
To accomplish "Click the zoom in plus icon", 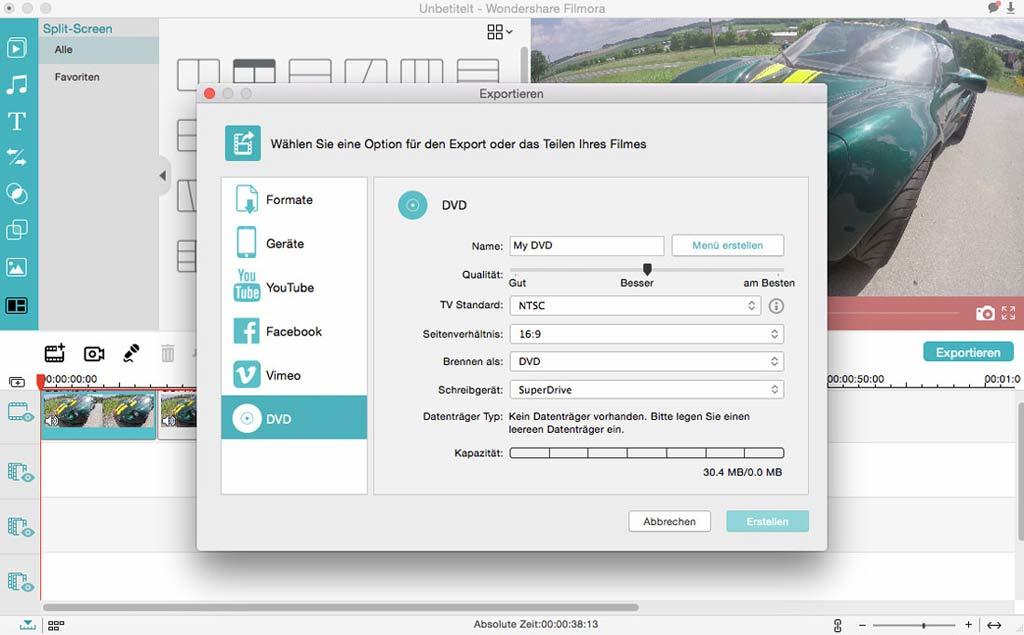I will point(968,625).
